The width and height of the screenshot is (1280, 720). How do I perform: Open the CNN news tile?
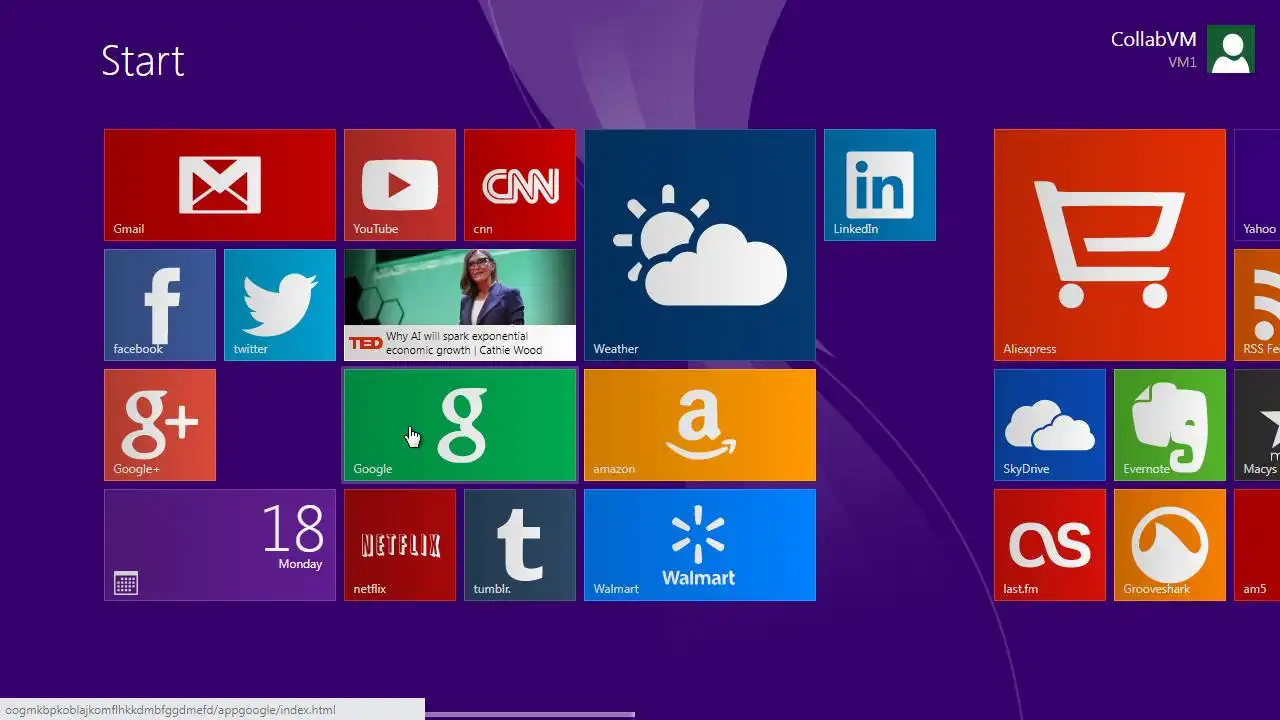pos(520,185)
